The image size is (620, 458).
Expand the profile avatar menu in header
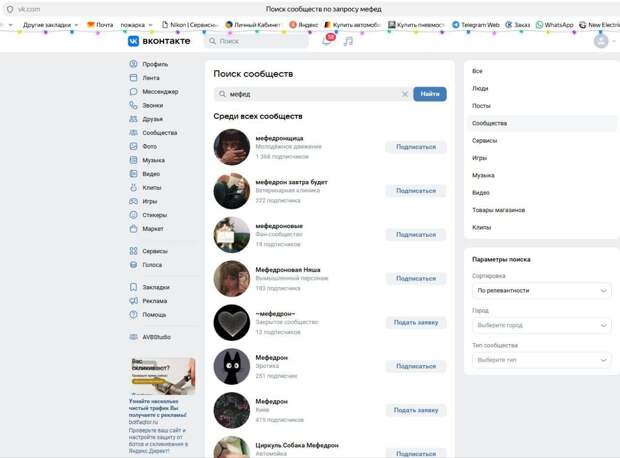pos(603,41)
